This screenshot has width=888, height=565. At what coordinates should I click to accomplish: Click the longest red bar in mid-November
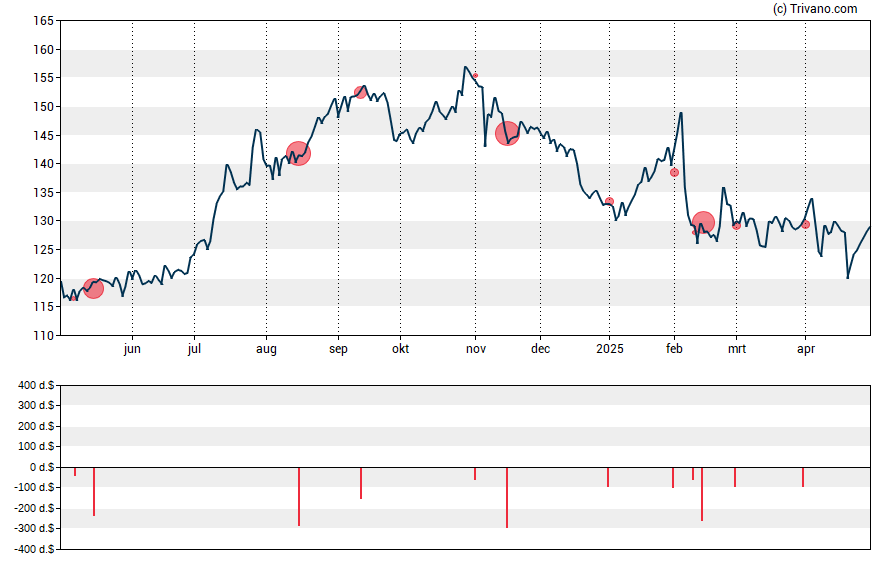pyautogui.click(x=507, y=498)
